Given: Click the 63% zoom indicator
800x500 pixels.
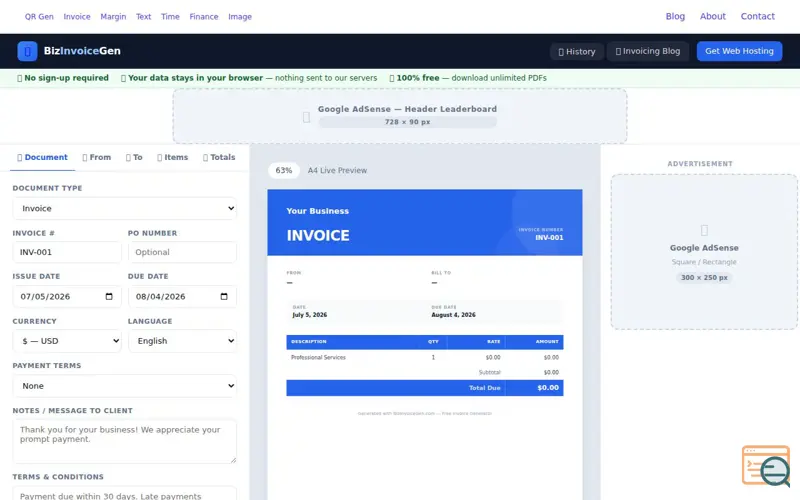Looking at the screenshot, I should (x=284, y=170).
